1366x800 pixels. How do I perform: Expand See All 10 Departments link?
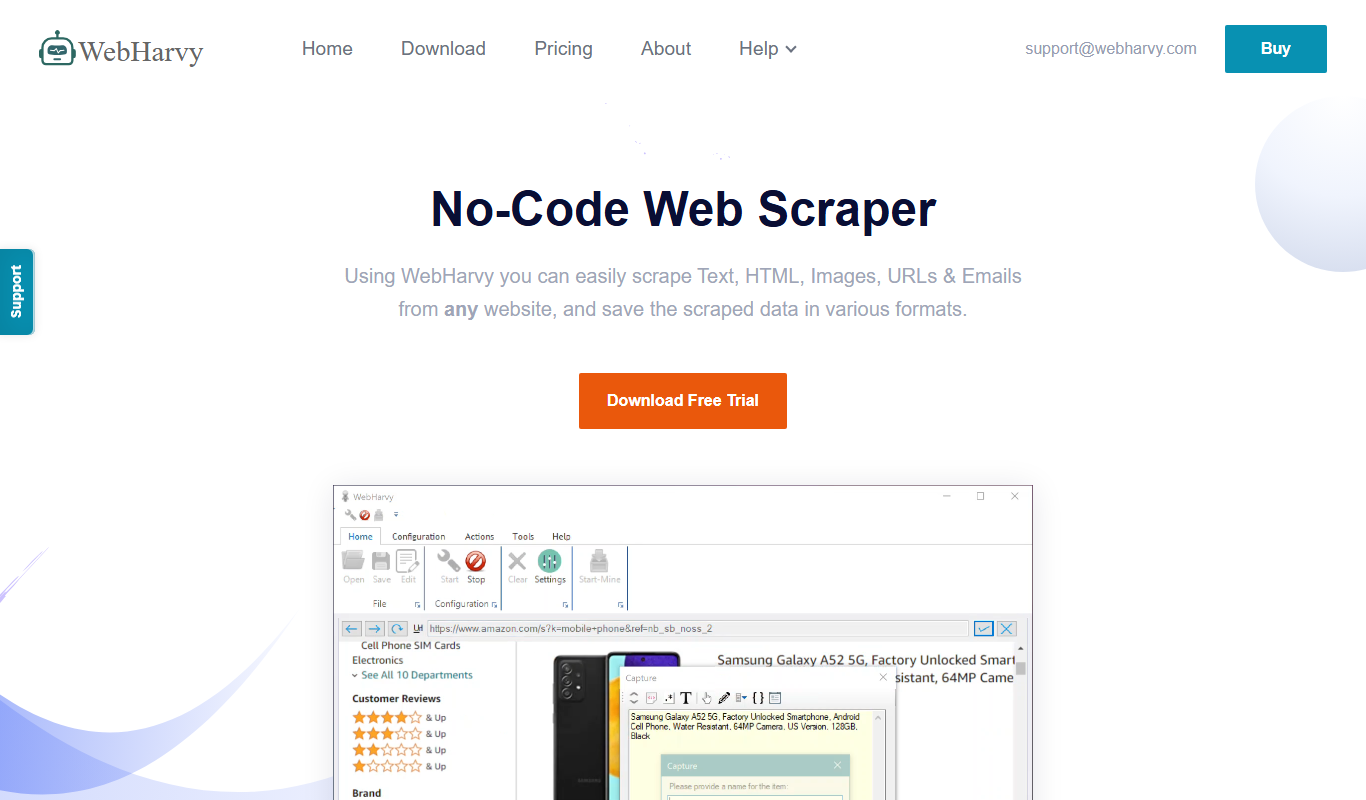point(412,675)
